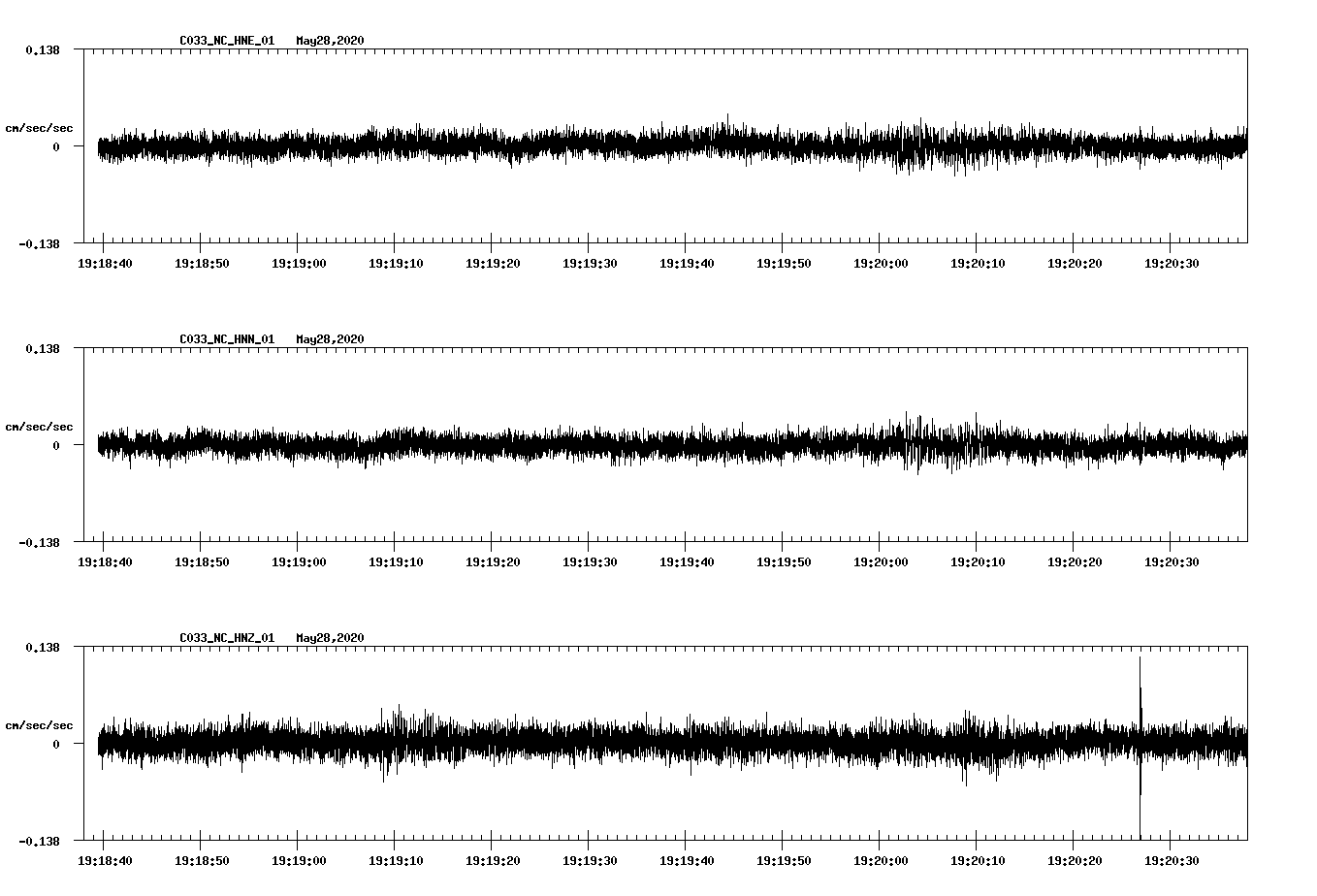The width and height of the screenshot is (1317, 896).
Task: Select the -0.138 lower limit on the HNZ axis
Action: pos(39,841)
